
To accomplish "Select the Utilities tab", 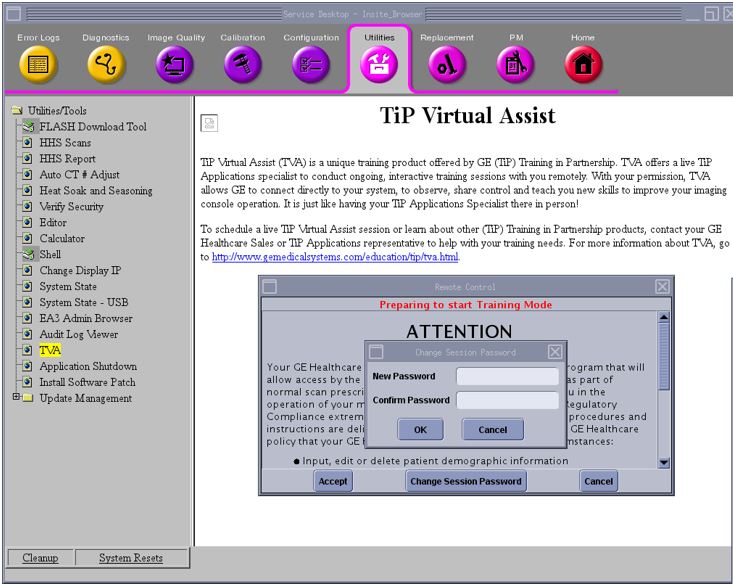I will [x=380, y=60].
